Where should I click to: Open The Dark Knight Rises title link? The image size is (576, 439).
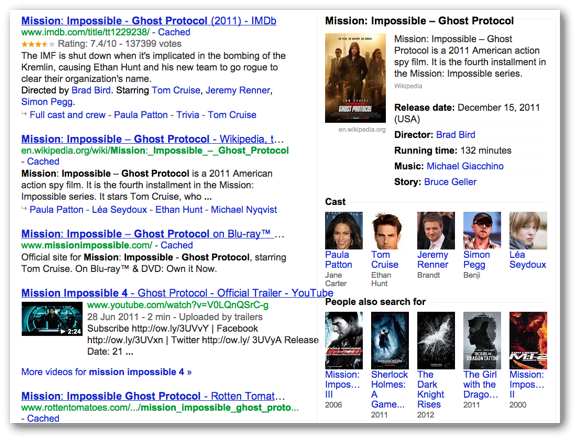tap(431, 389)
